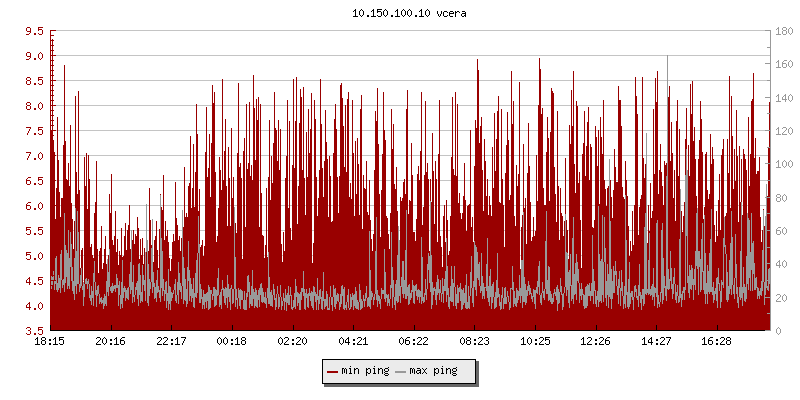Select the "min ping" legend label

[x=365, y=372]
